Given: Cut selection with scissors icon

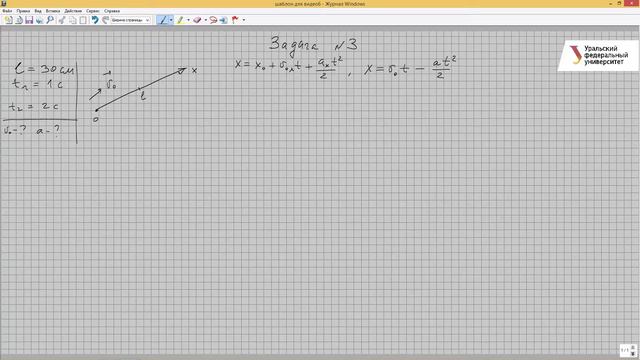Looking at the screenshot, I should pos(62,20).
